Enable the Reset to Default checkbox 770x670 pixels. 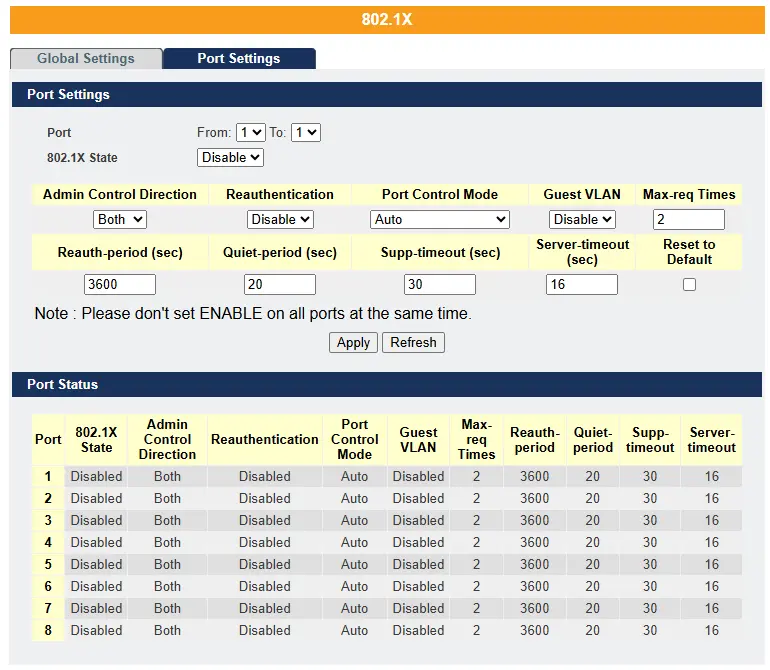tap(689, 284)
